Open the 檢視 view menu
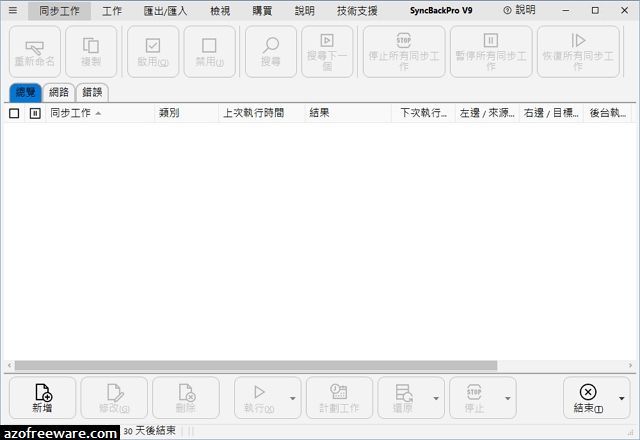Viewport: 640px width, 440px height. click(x=220, y=11)
